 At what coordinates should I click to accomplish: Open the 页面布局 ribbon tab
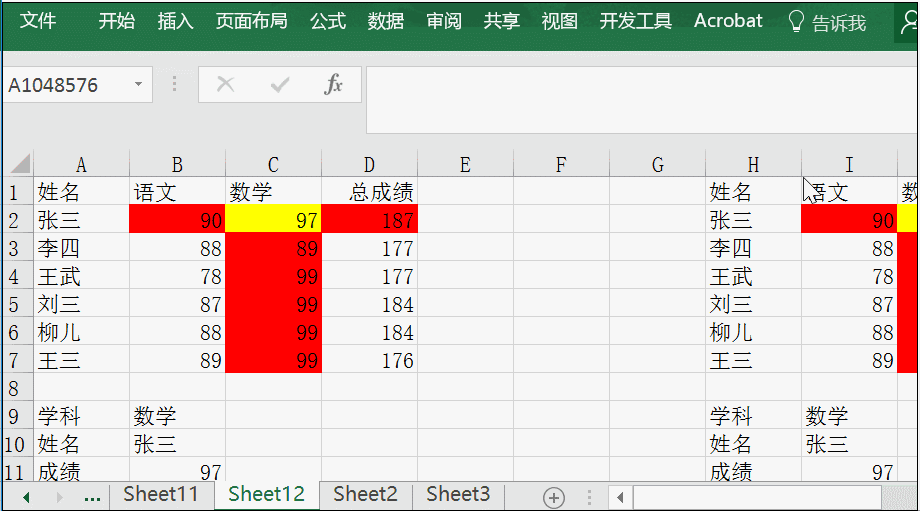click(x=251, y=21)
